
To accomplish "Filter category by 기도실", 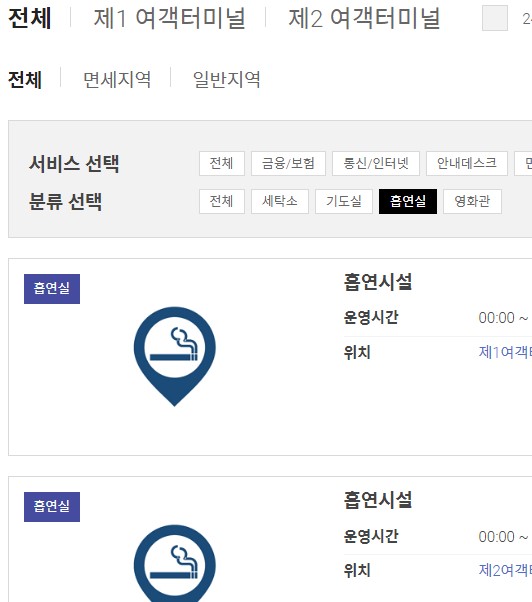I will point(344,201).
